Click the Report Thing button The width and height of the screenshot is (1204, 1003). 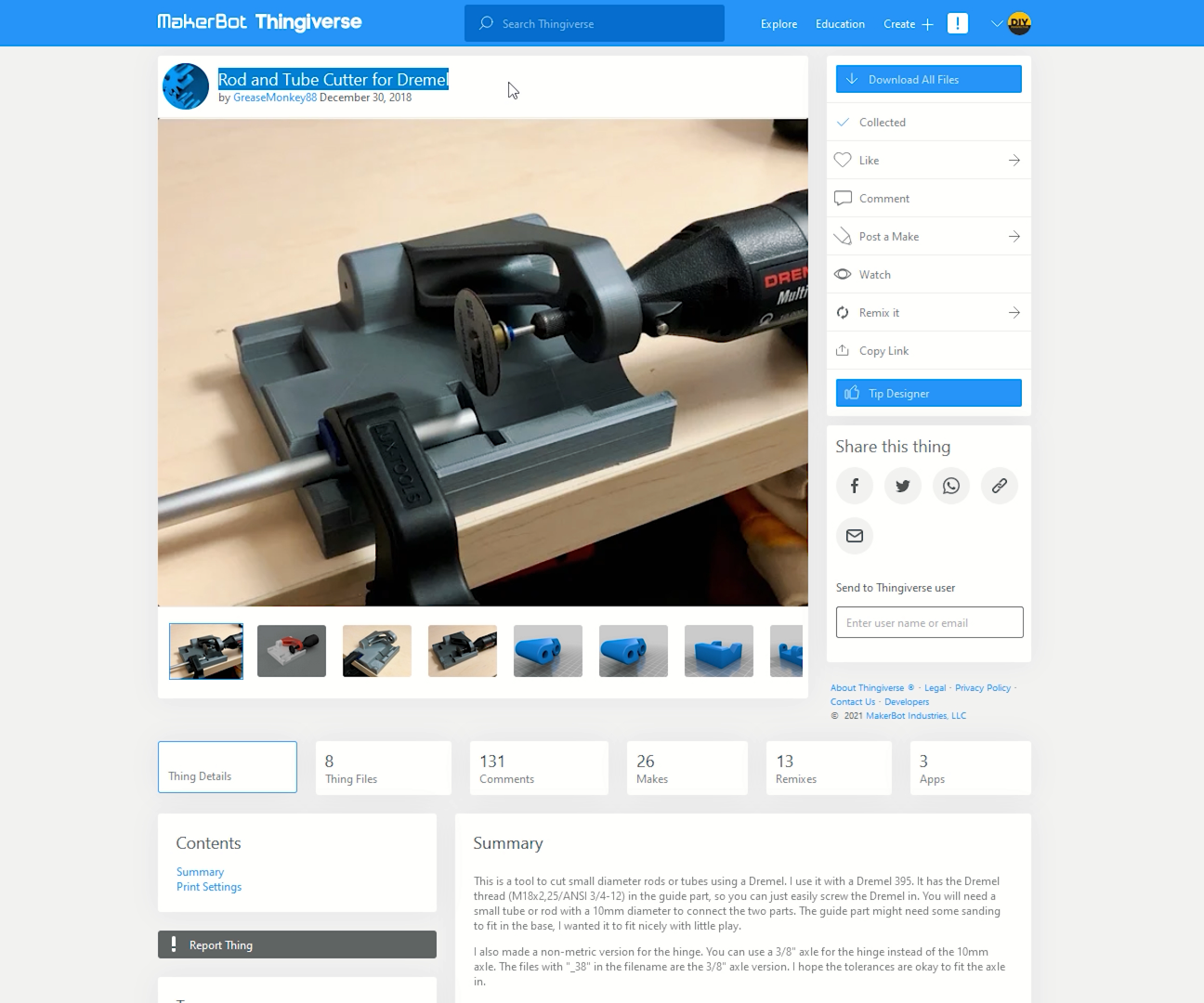(297, 944)
